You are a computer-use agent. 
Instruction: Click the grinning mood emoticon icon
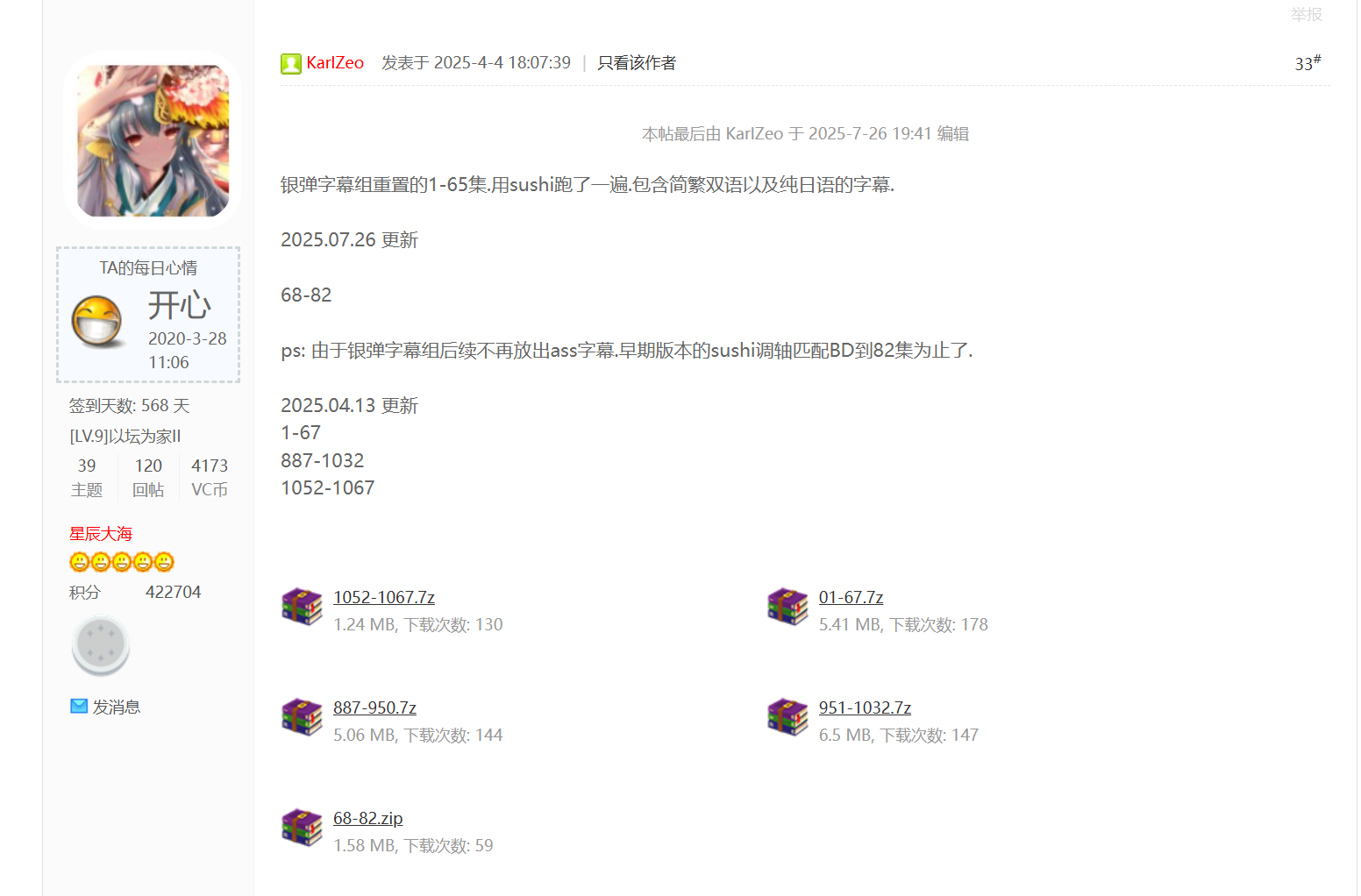(97, 322)
